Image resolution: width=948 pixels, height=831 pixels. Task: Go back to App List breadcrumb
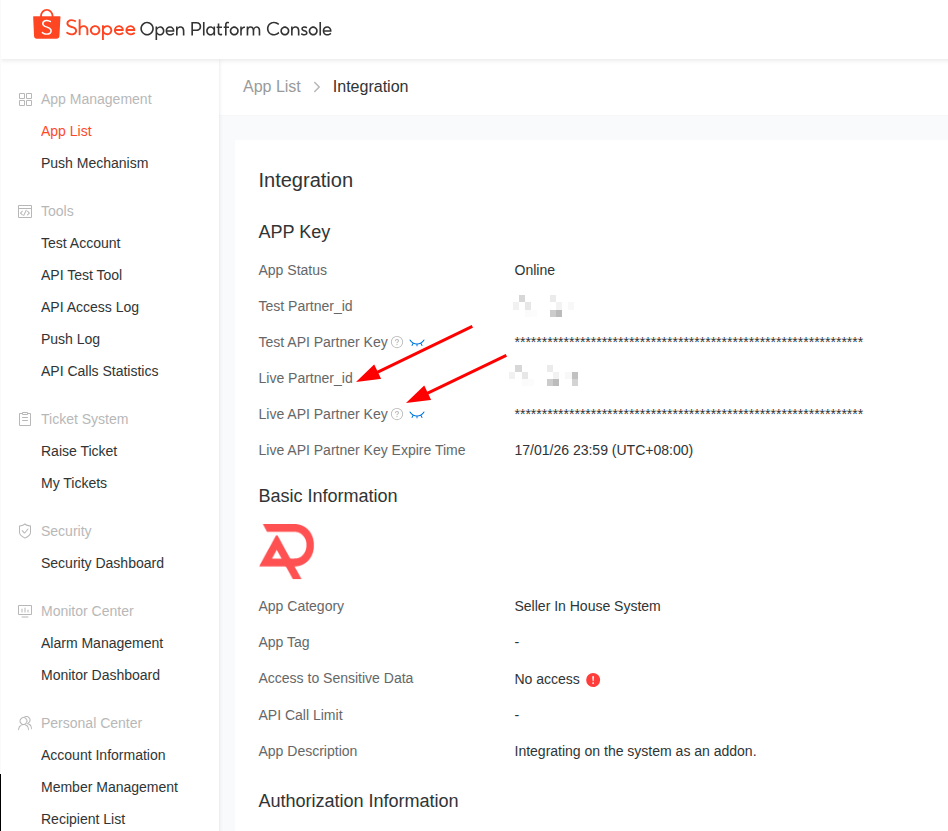point(271,87)
